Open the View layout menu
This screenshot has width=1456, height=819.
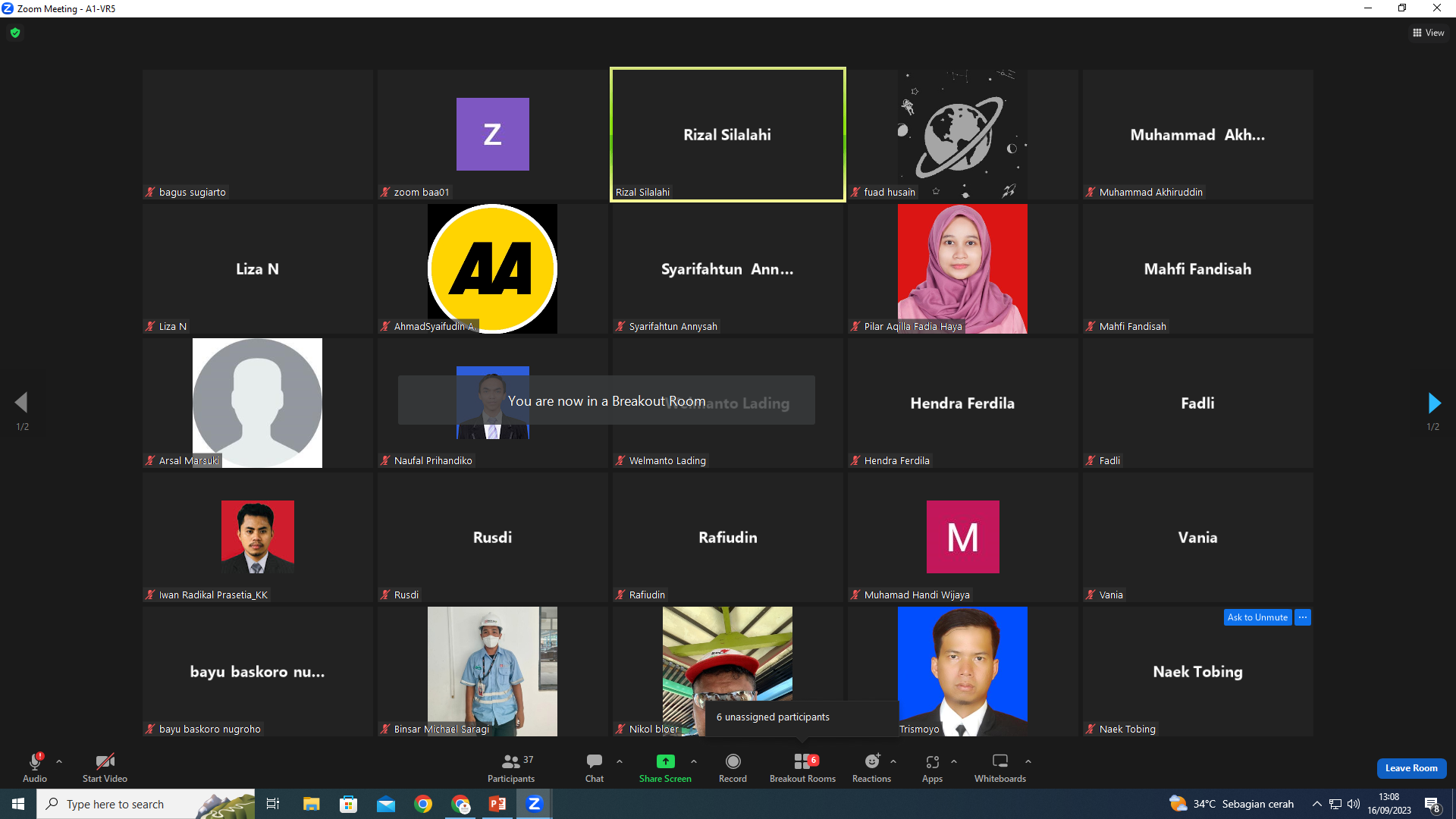pos(1428,33)
